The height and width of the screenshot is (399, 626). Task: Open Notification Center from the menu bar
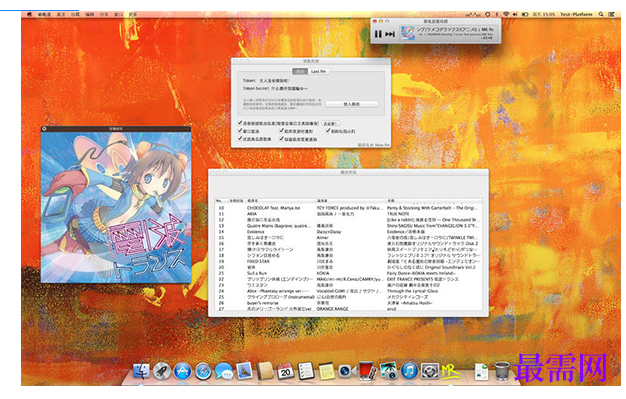(611, 14)
